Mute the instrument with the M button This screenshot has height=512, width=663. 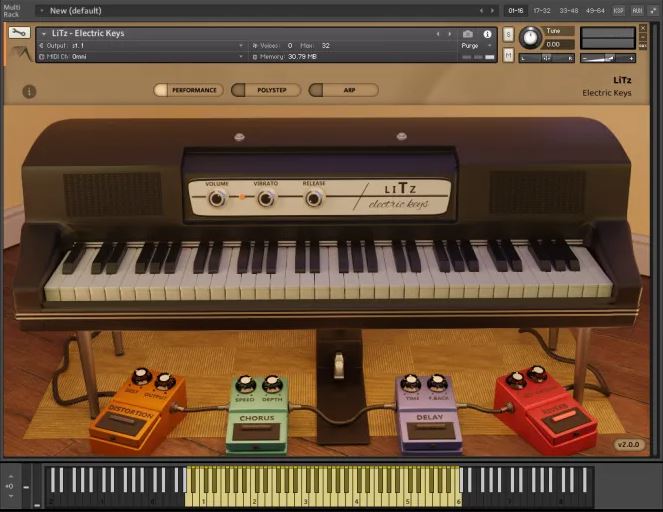coord(508,55)
